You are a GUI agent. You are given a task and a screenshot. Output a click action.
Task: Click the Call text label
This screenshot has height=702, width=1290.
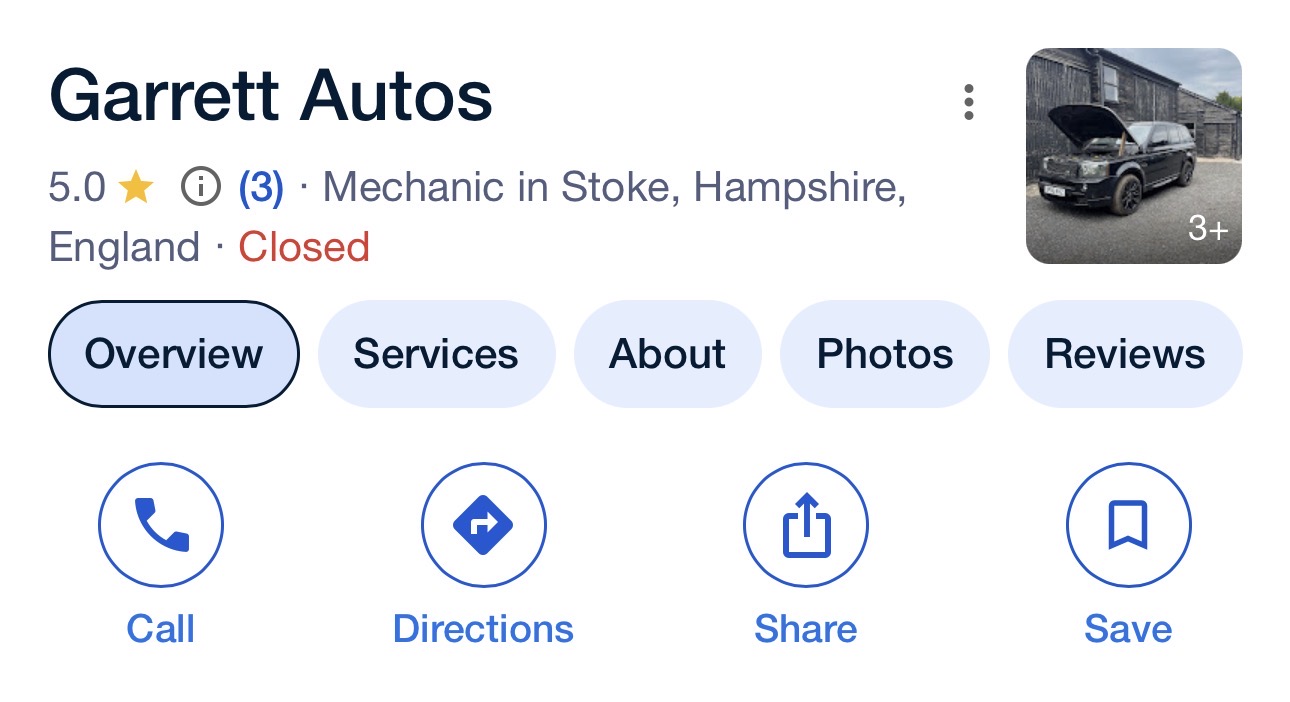[x=160, y=629]
